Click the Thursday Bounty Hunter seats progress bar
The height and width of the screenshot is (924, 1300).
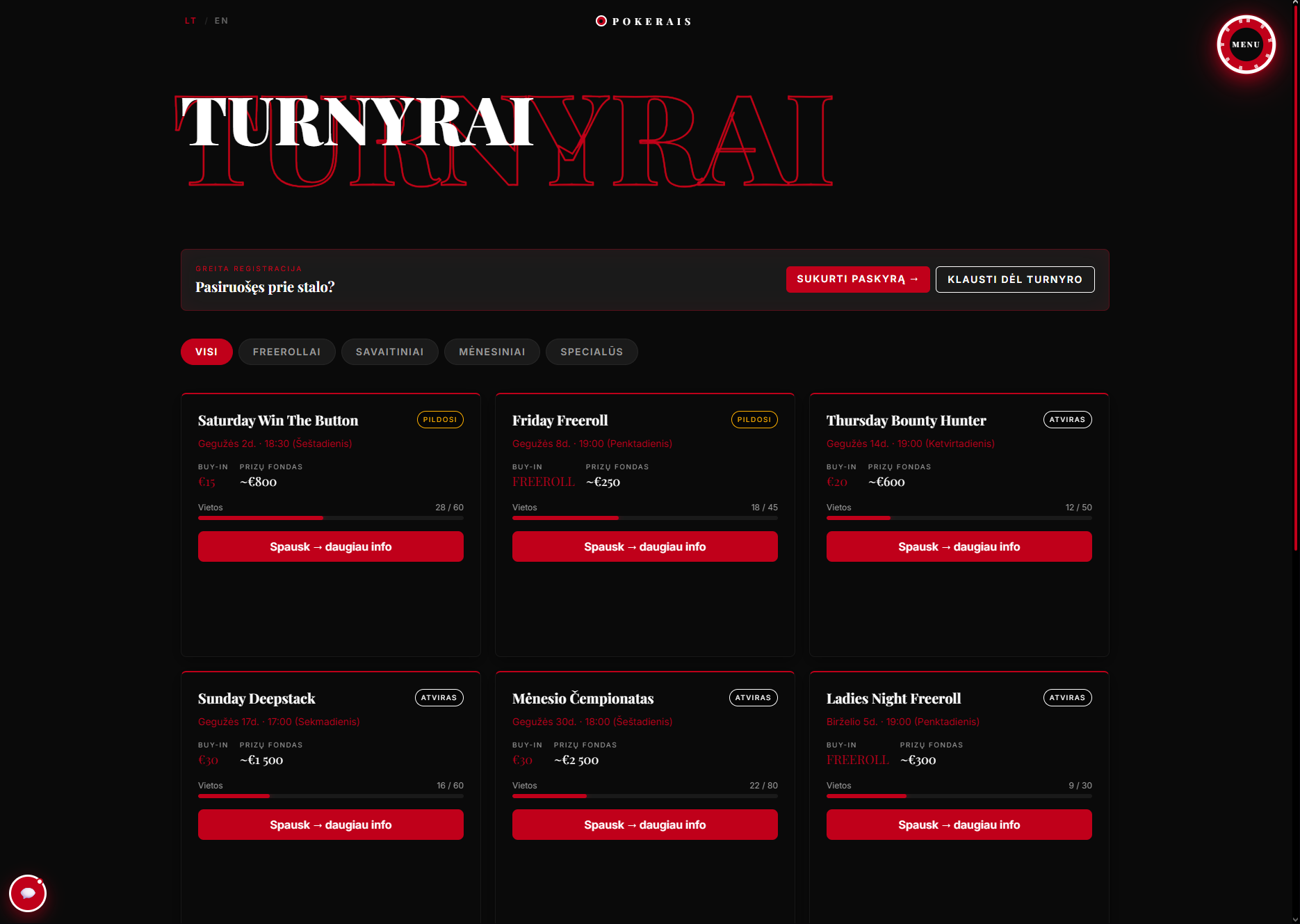tap(959, 518)
